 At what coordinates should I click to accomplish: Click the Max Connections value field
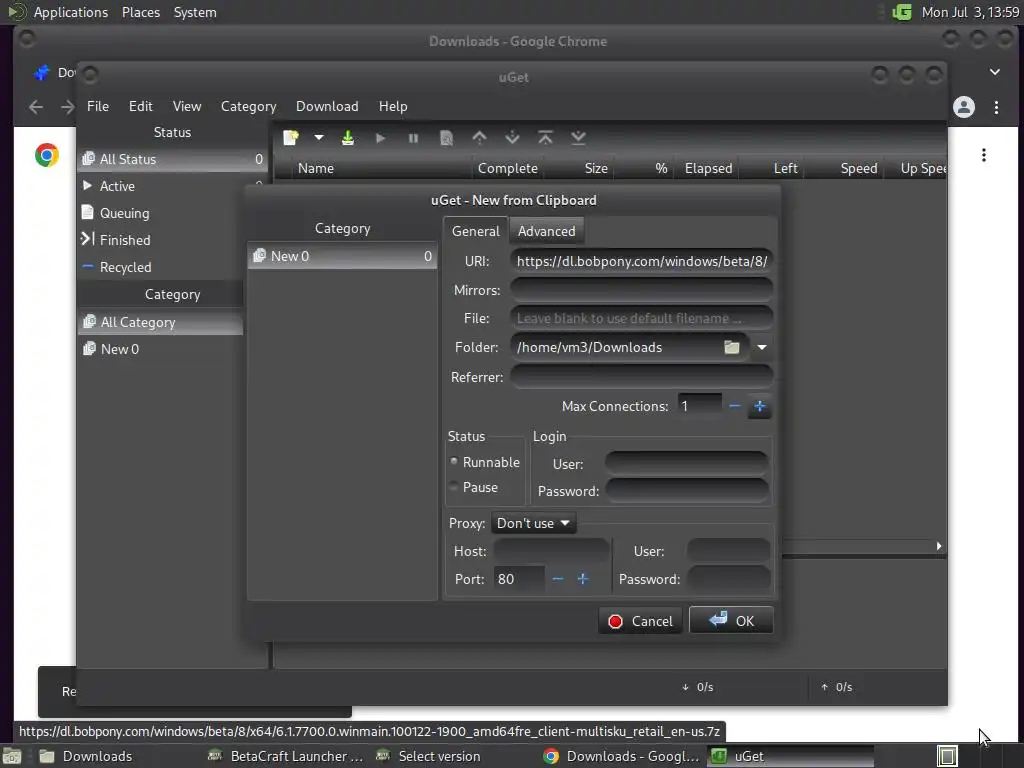coord(699,406)
